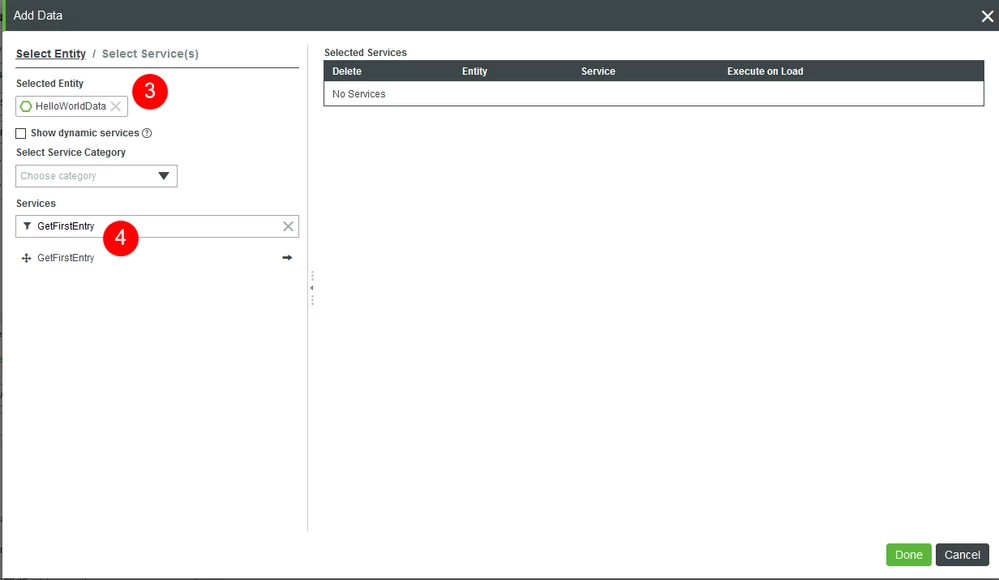The width and height of the screenshot is (999, 580).
Task: Select GetFirstEntry in the services list
Action: click(65, 257)
